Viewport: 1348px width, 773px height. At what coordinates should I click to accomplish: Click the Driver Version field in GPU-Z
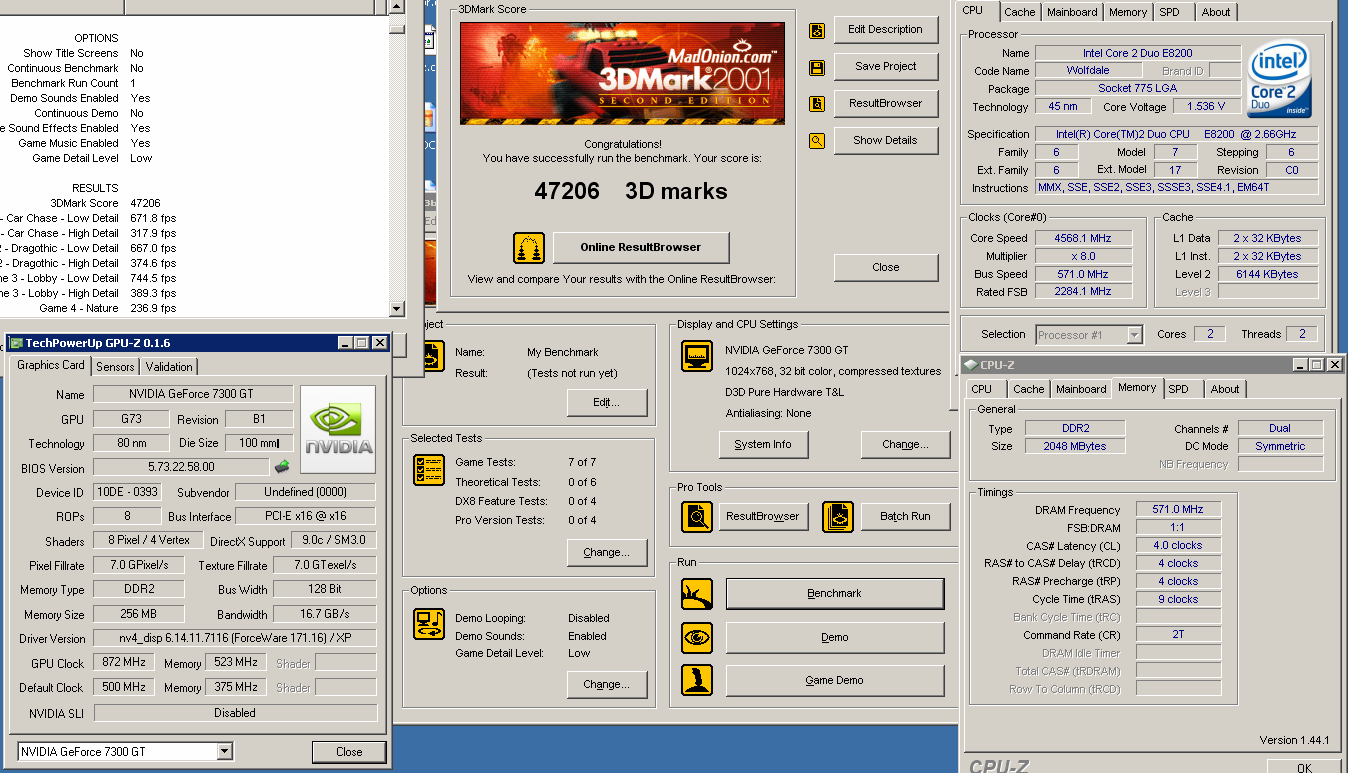point(235,639)
